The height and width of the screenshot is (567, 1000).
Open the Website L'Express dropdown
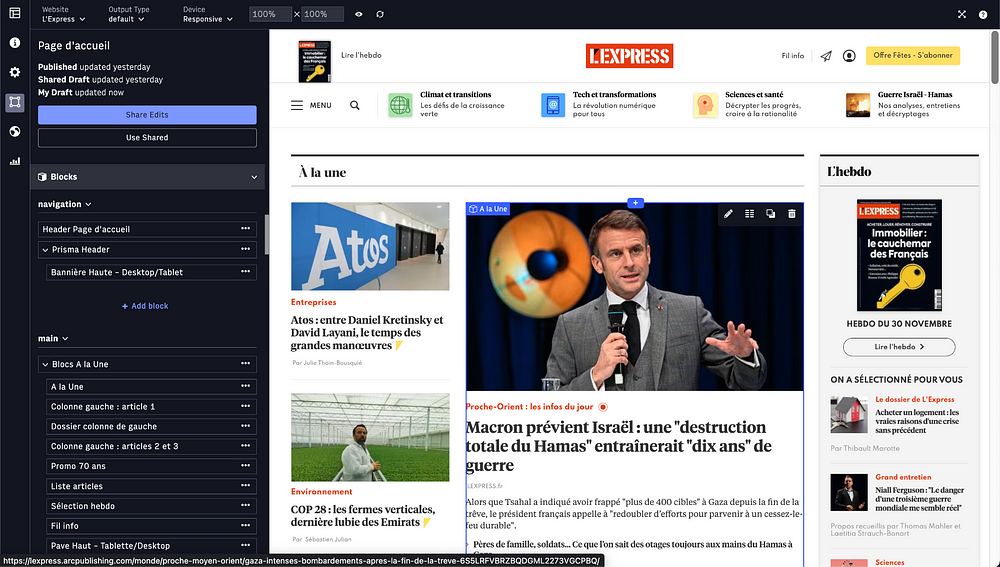[63, 15]
